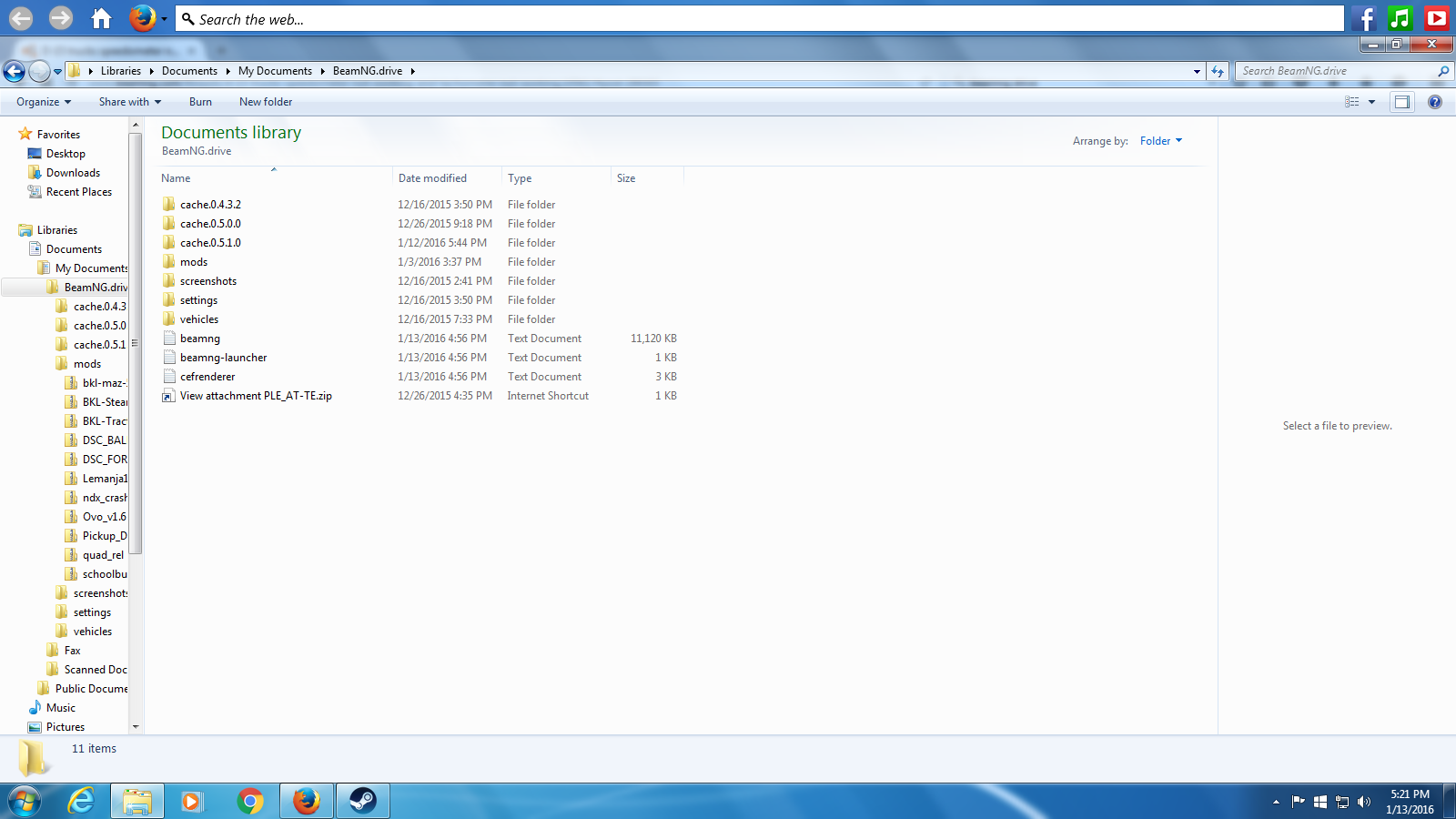
Task: Click Documents in address breadcrumb
Action: click(x=189, y=71)
